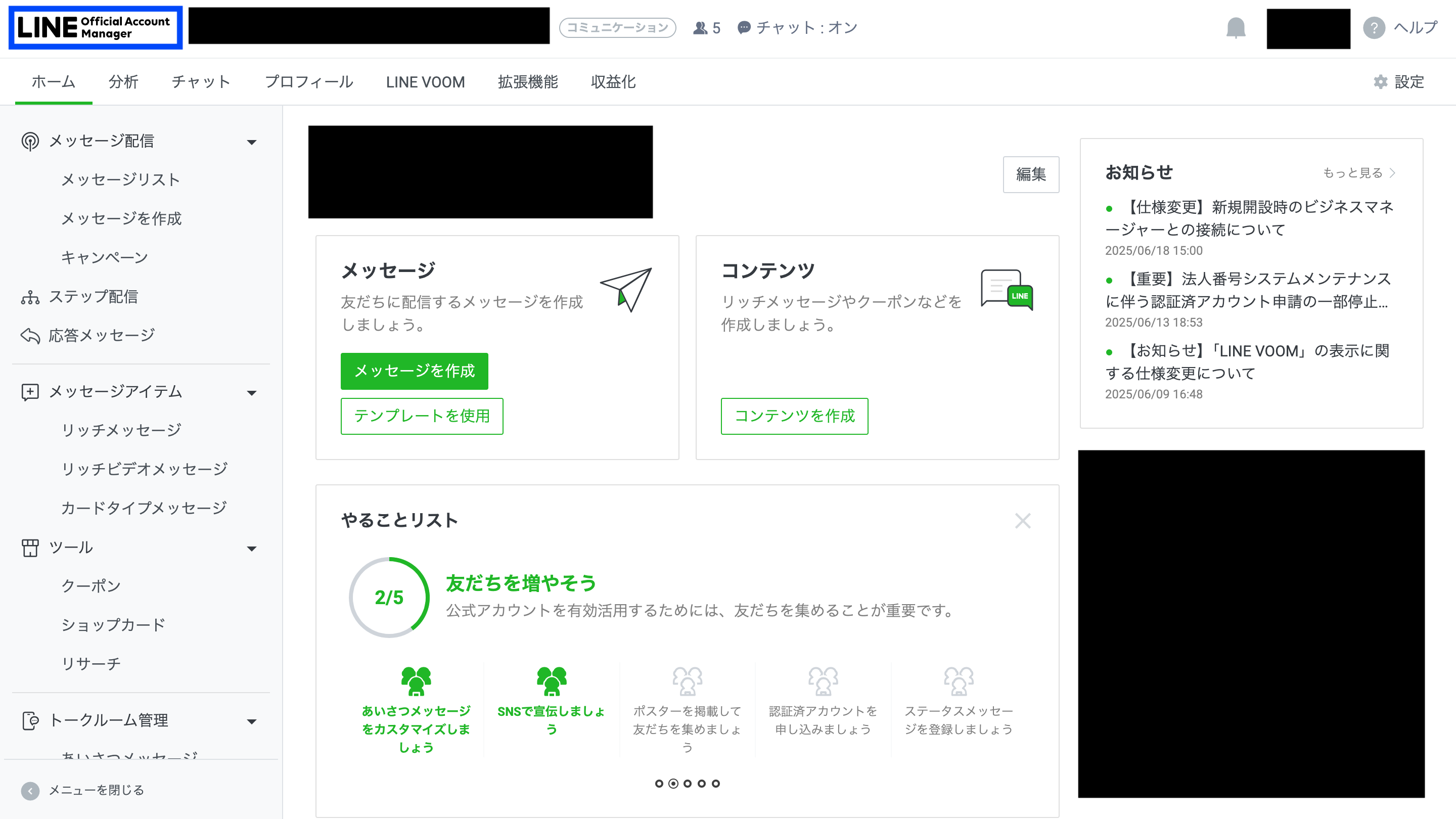Click the ステップ配信 sidebar icon
Screen dimensions: 1456x819
coord(30,297)
